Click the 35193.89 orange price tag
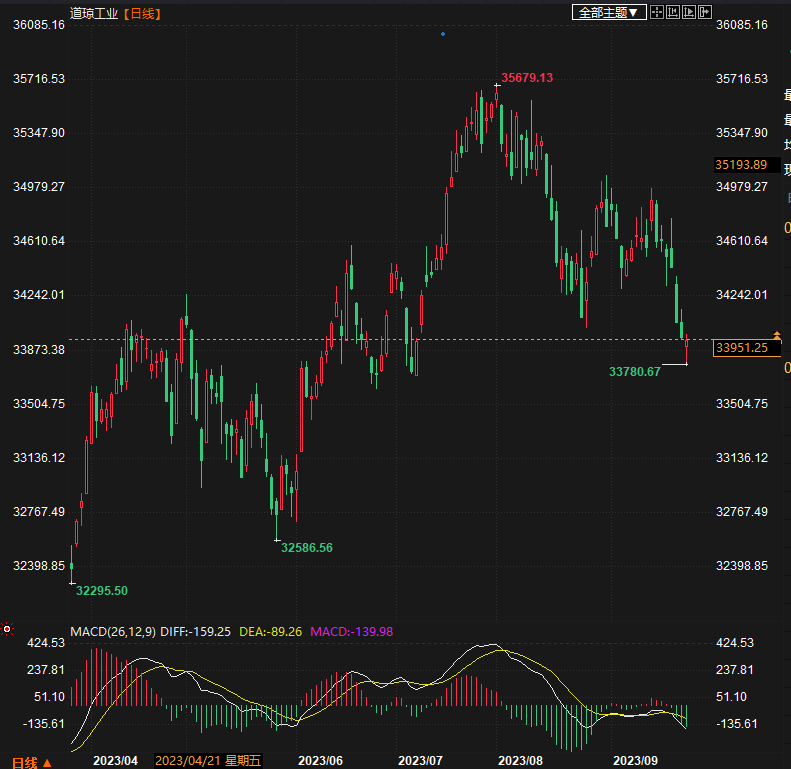 point(741,165)
